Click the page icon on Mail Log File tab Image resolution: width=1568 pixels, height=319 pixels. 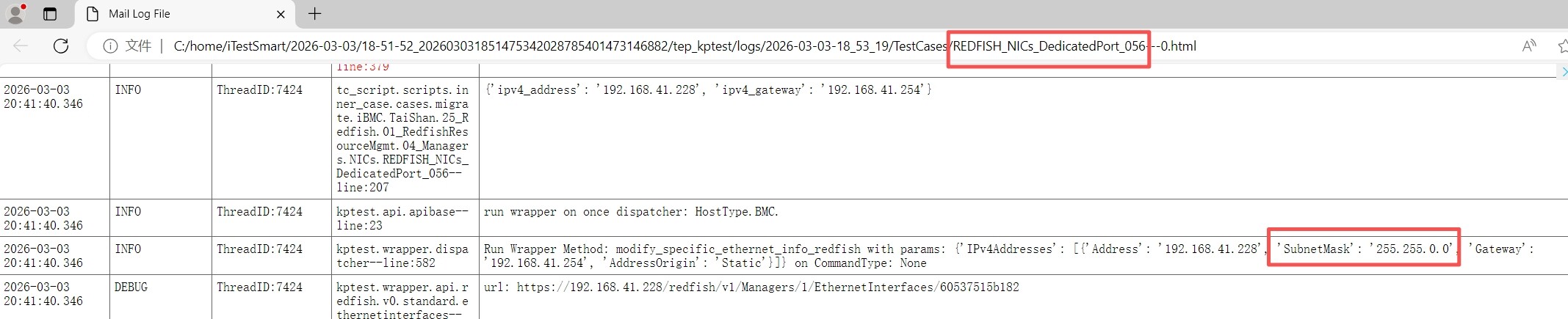93,14
